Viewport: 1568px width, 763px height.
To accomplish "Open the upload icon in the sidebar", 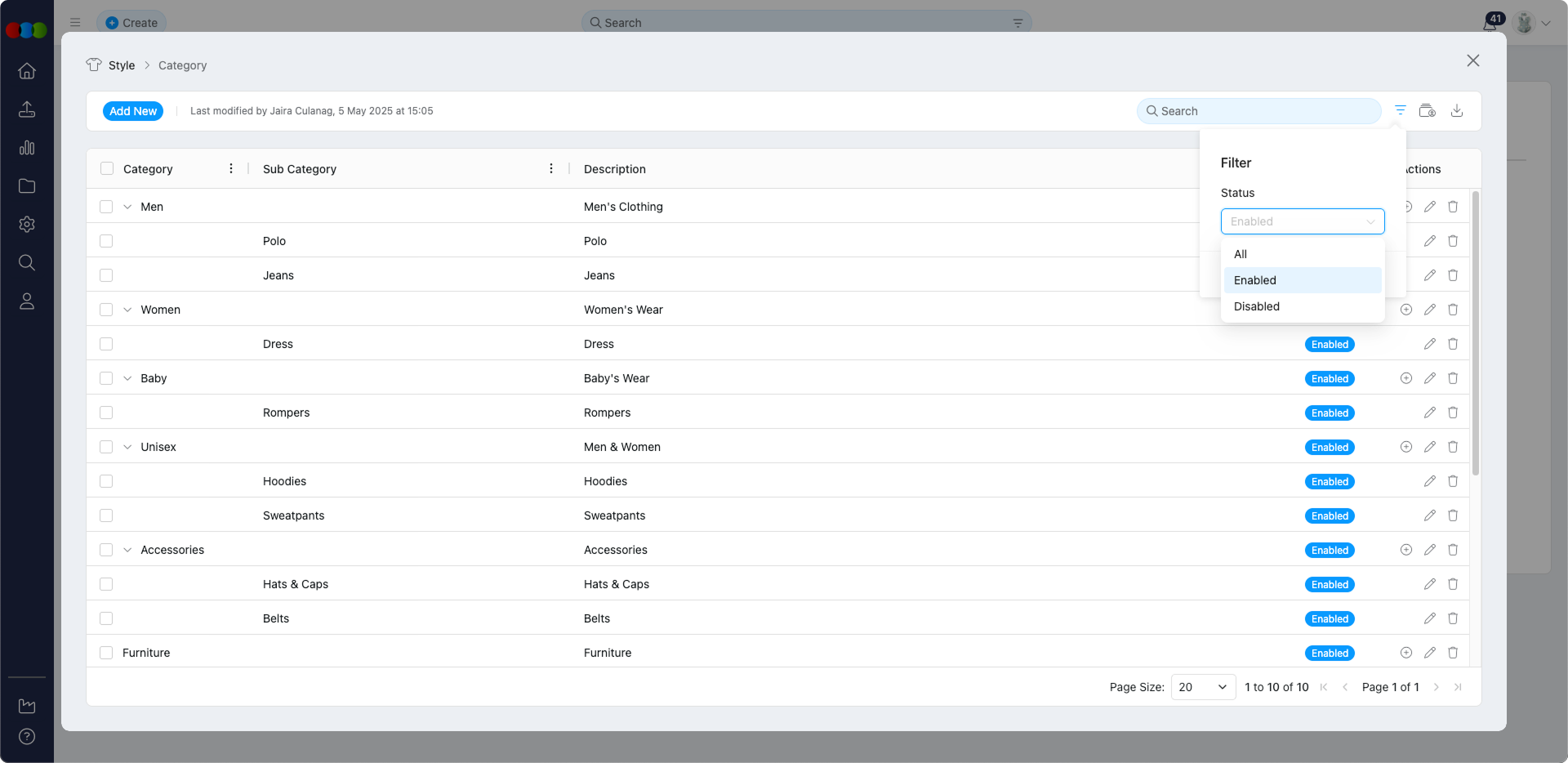I will click(27, 109).
